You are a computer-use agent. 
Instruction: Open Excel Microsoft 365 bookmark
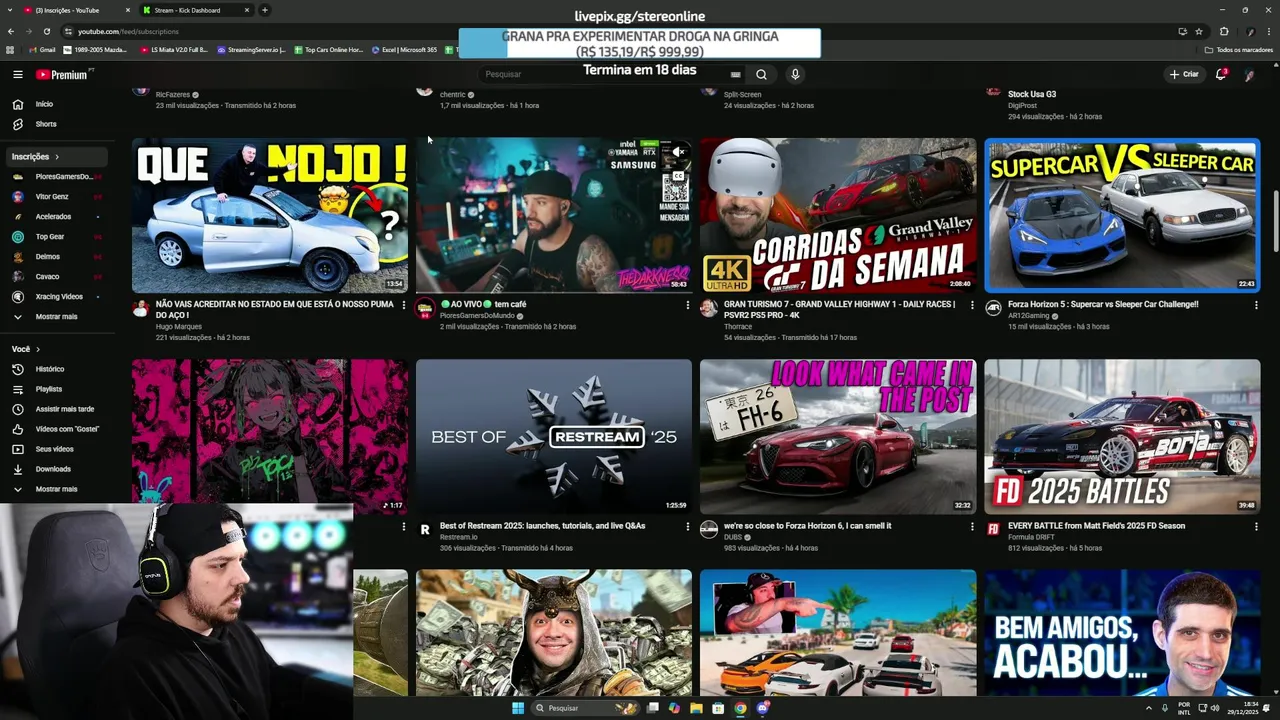click(x=404, y=50)
